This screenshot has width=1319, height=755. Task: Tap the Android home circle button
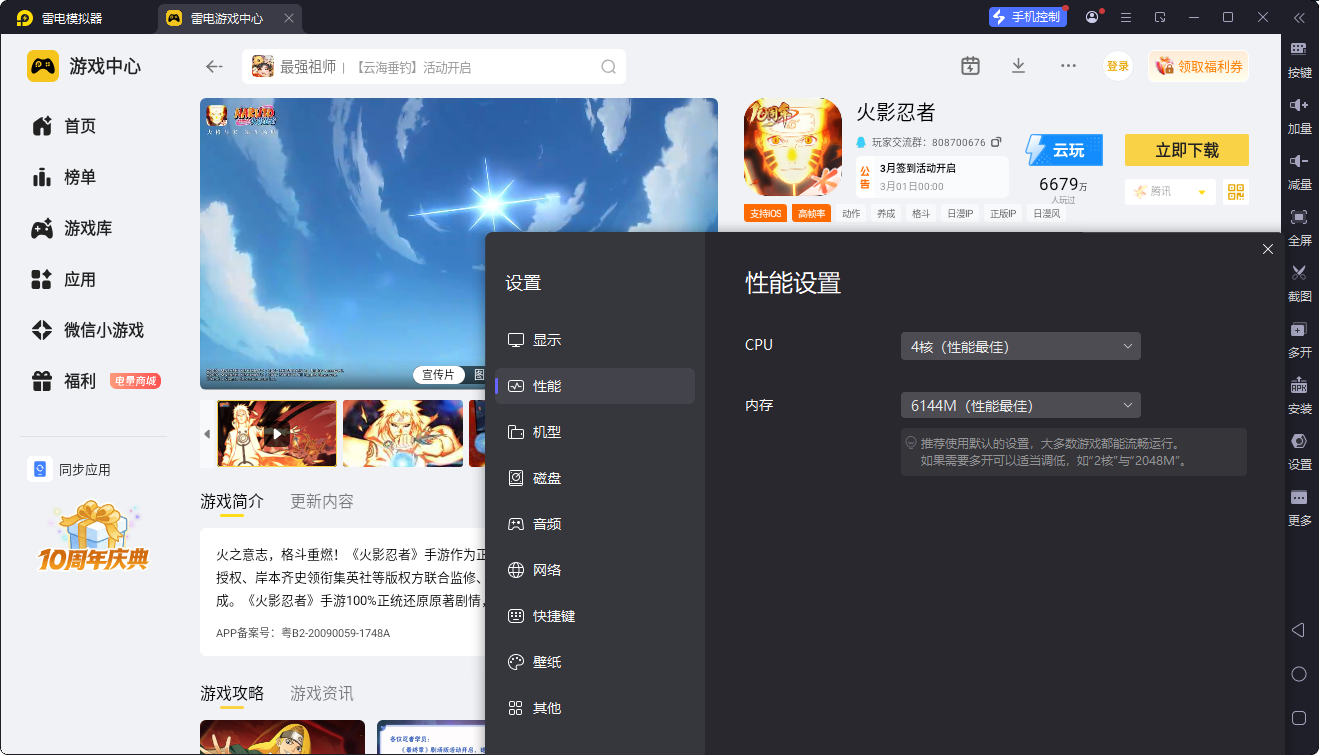1299,674
